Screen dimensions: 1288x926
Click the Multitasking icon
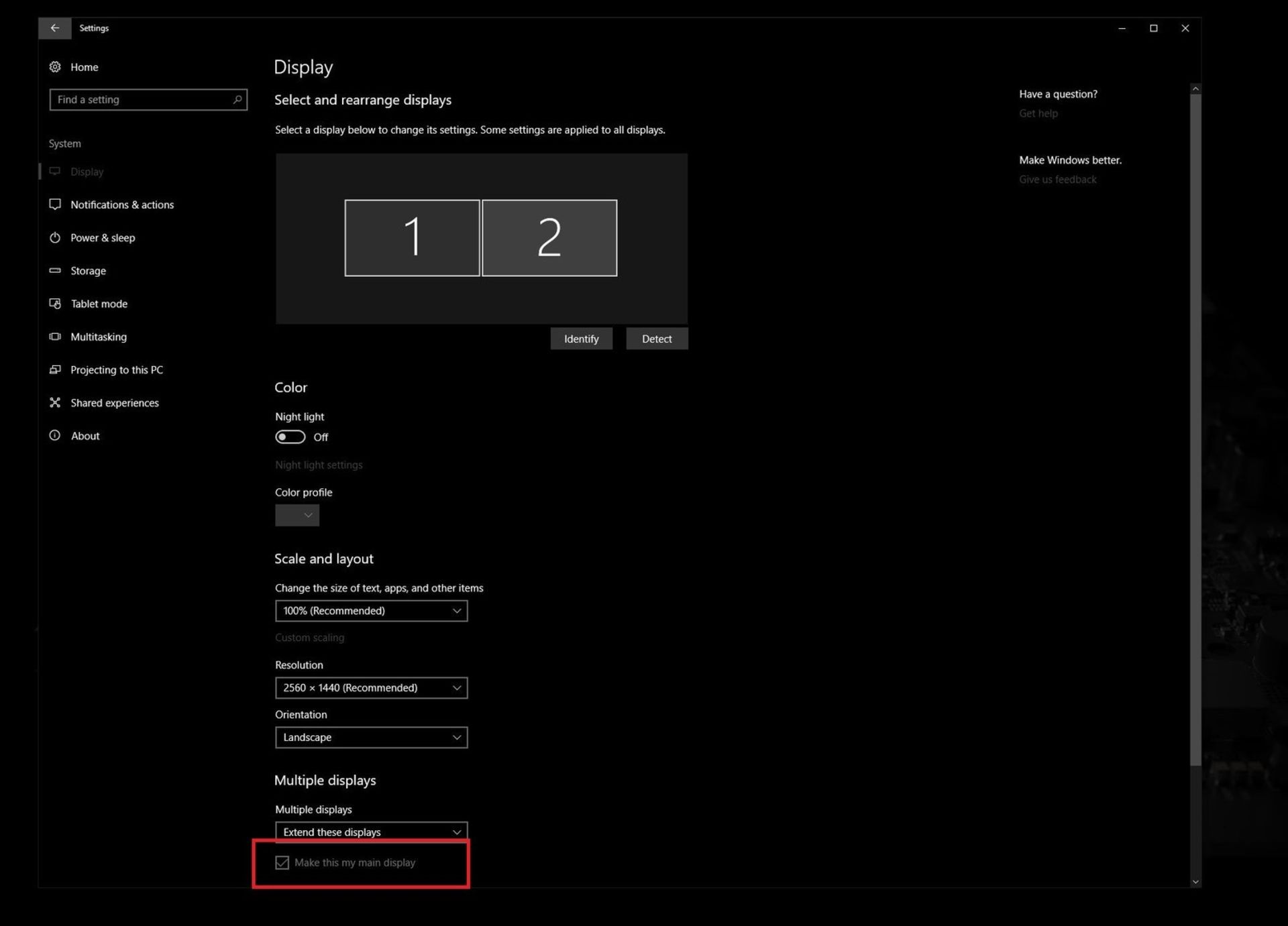[x=55, y=337]
